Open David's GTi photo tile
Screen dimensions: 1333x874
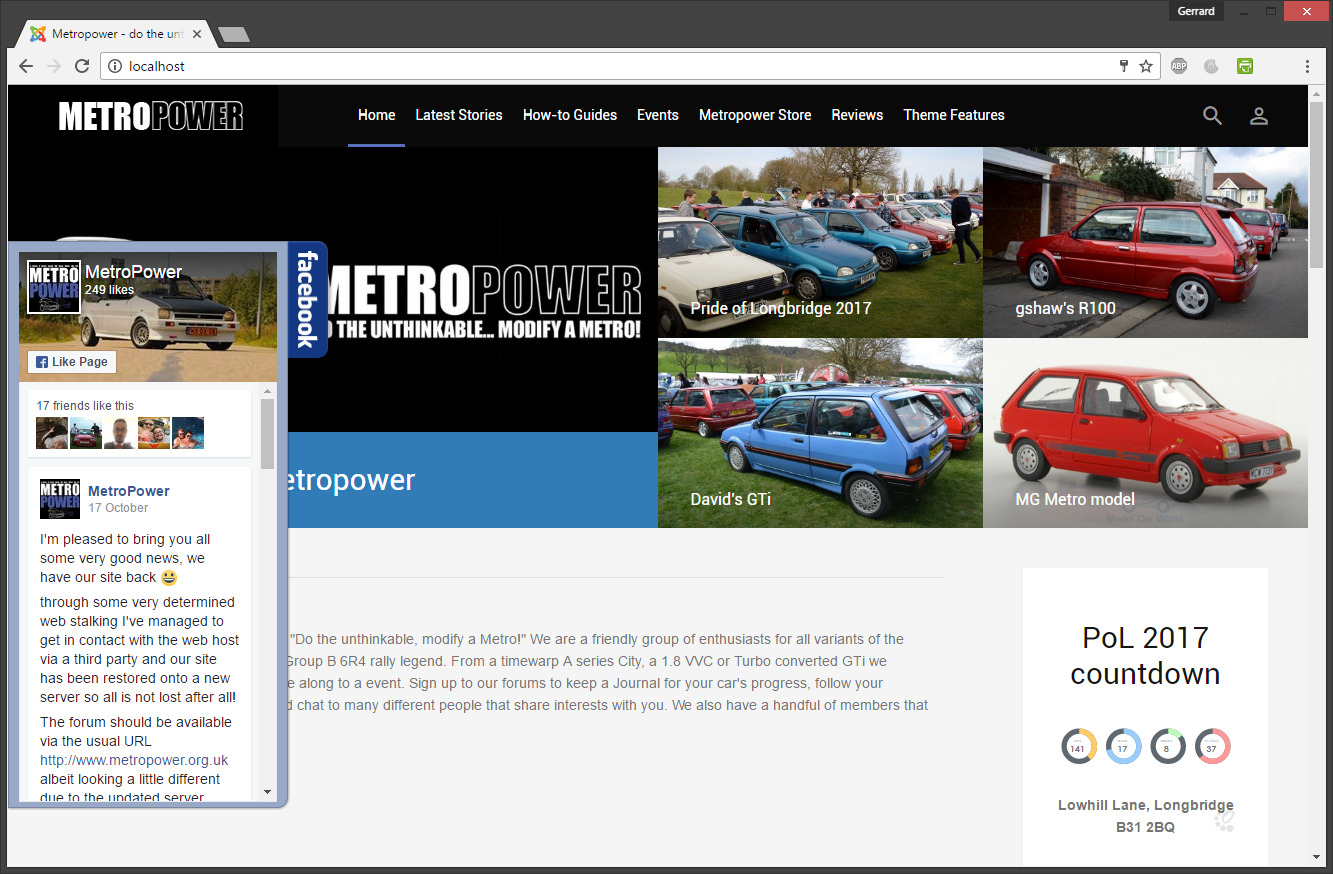[820, 433]
